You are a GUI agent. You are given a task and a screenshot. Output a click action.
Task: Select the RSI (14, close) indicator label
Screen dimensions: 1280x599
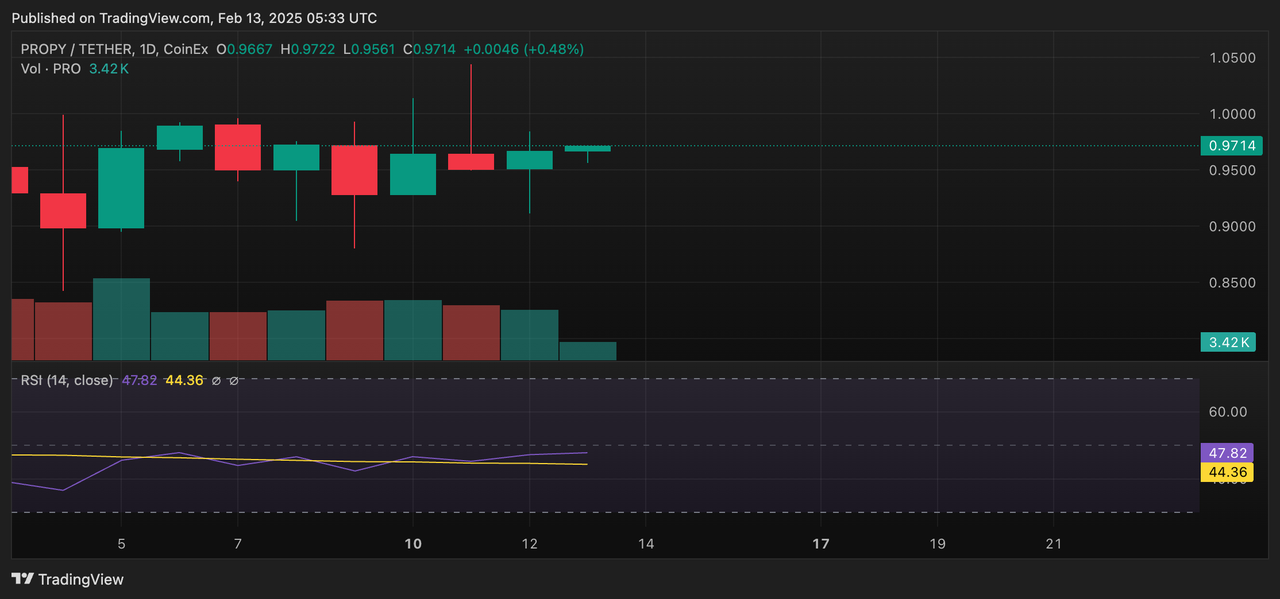(68, 380)
